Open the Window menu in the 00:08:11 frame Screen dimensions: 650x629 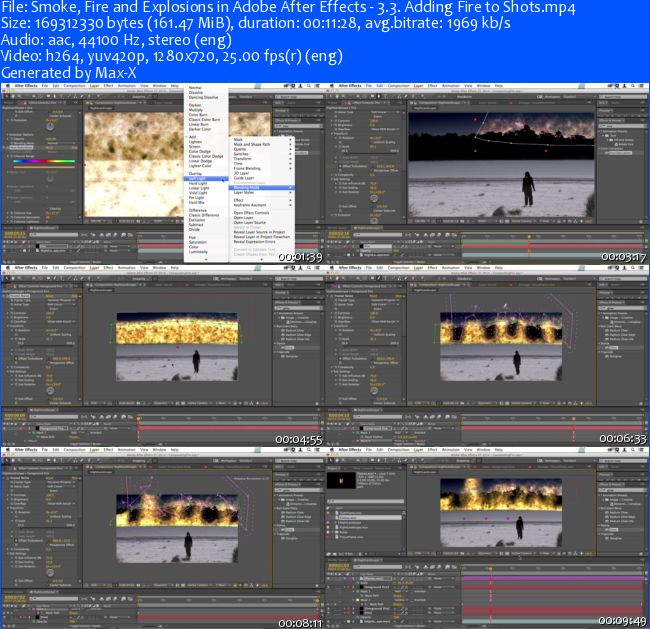coord(159,450)
